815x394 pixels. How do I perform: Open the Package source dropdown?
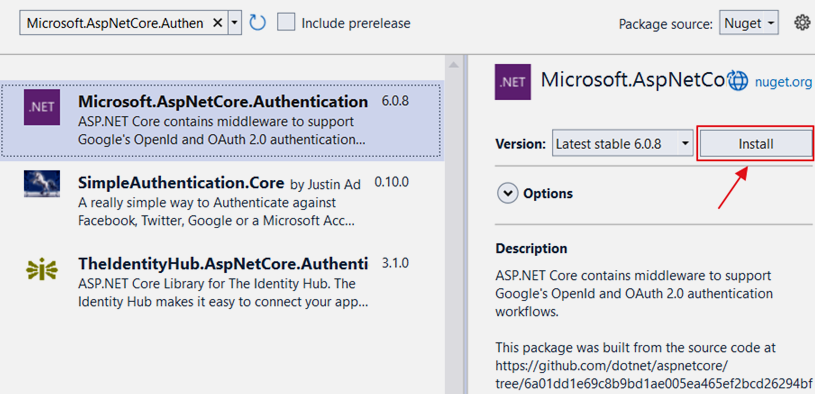click(749, 23)
